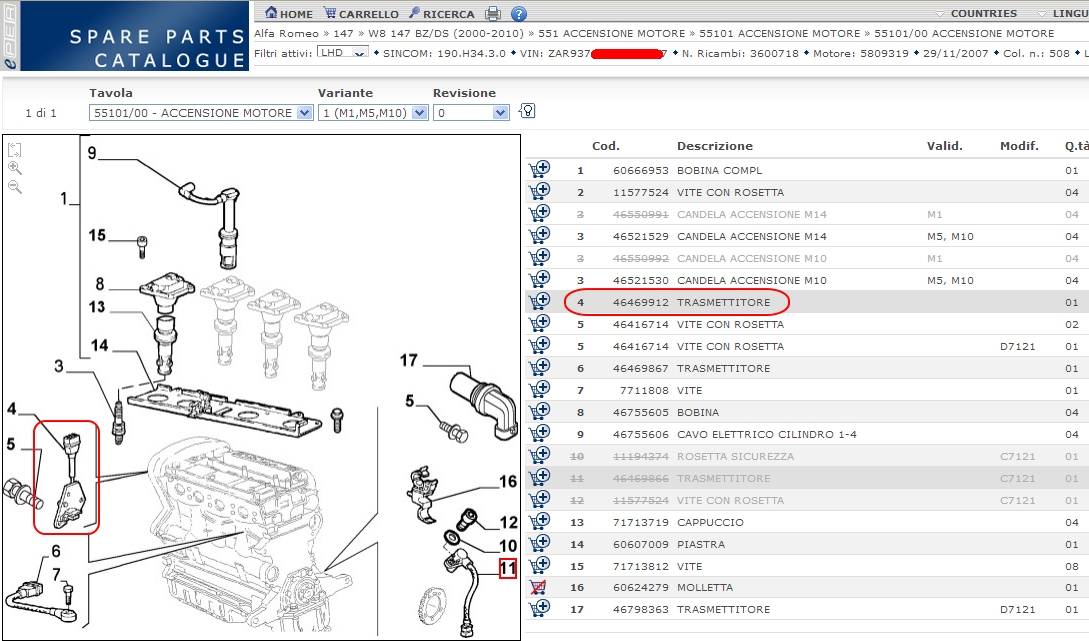The width and height of the screenshot is (1089, 641).
Task: Click W8 147 BZ/DS (2000-2010) breadcrumb
Action: [446, 33]
